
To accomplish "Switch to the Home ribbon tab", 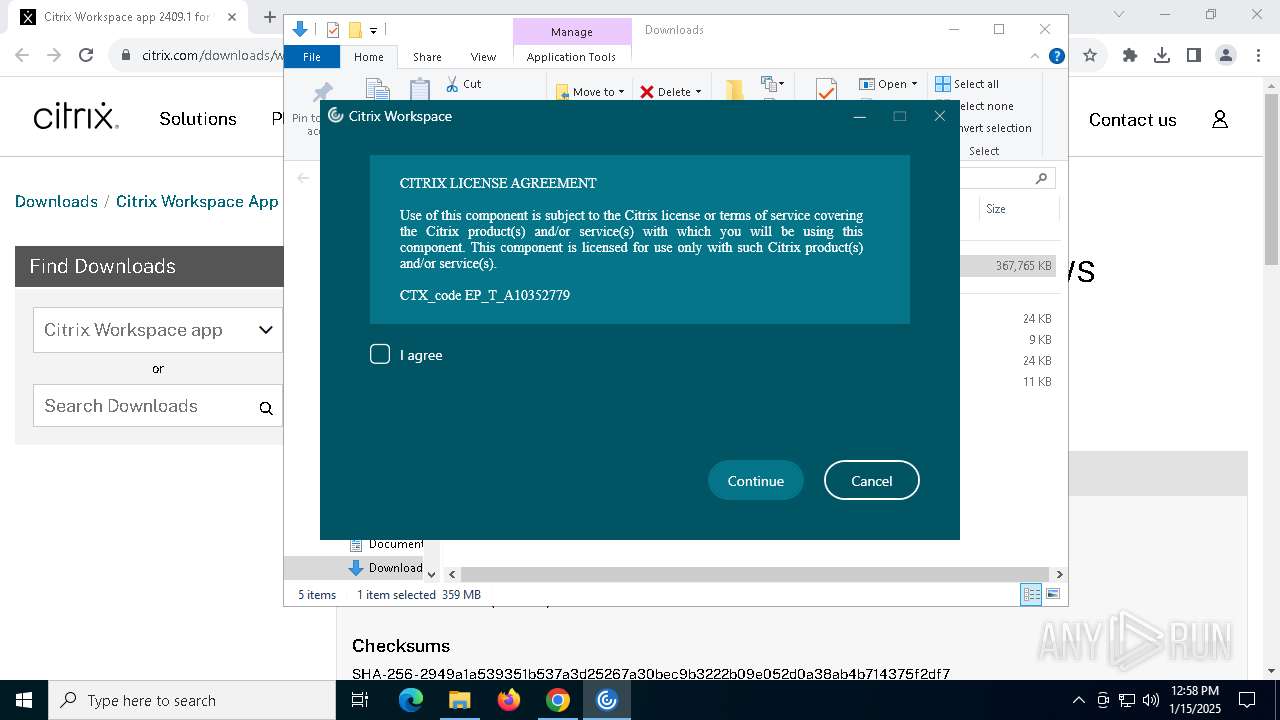I will [x=368, y=57].
